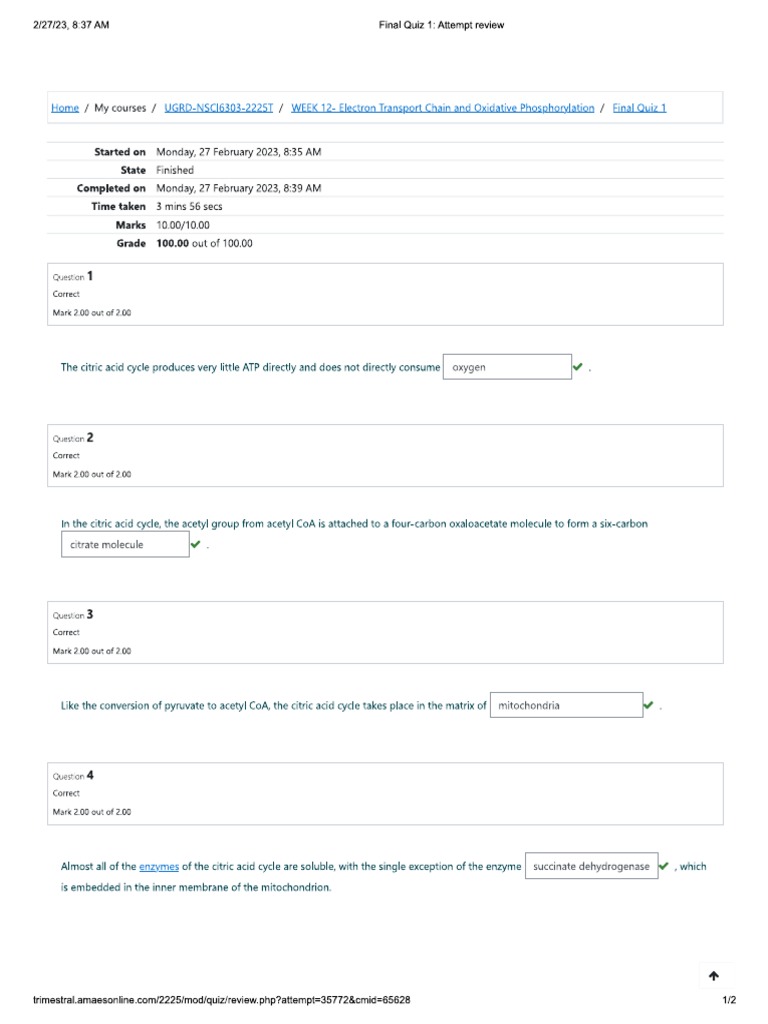Click green checkmark beside oxygen answer
The width and height of the screenshot is (768, 1024).
click(x=578, y=367)
